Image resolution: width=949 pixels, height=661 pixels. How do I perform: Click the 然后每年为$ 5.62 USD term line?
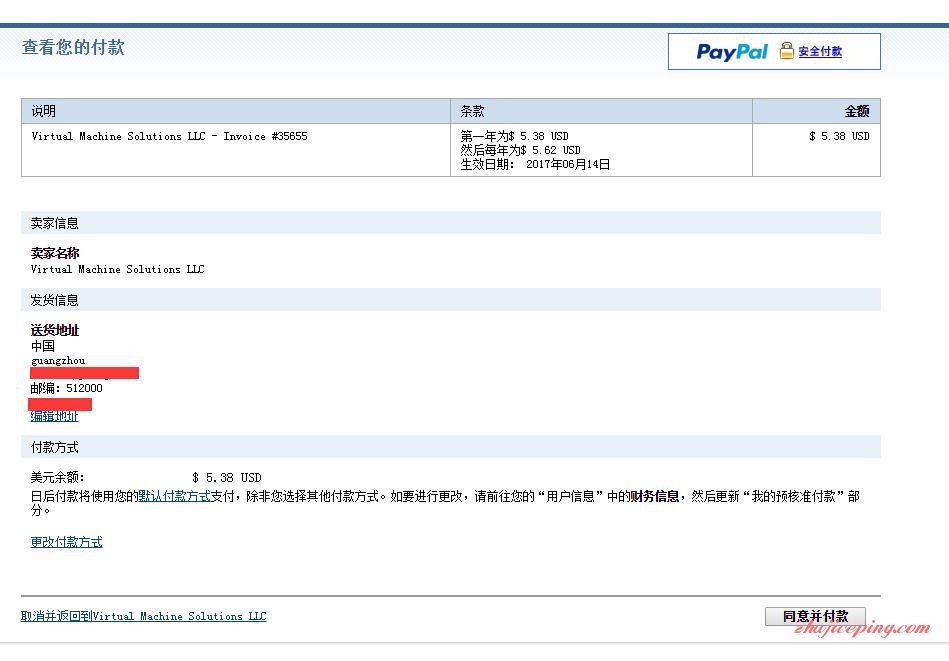pos(520,150)
